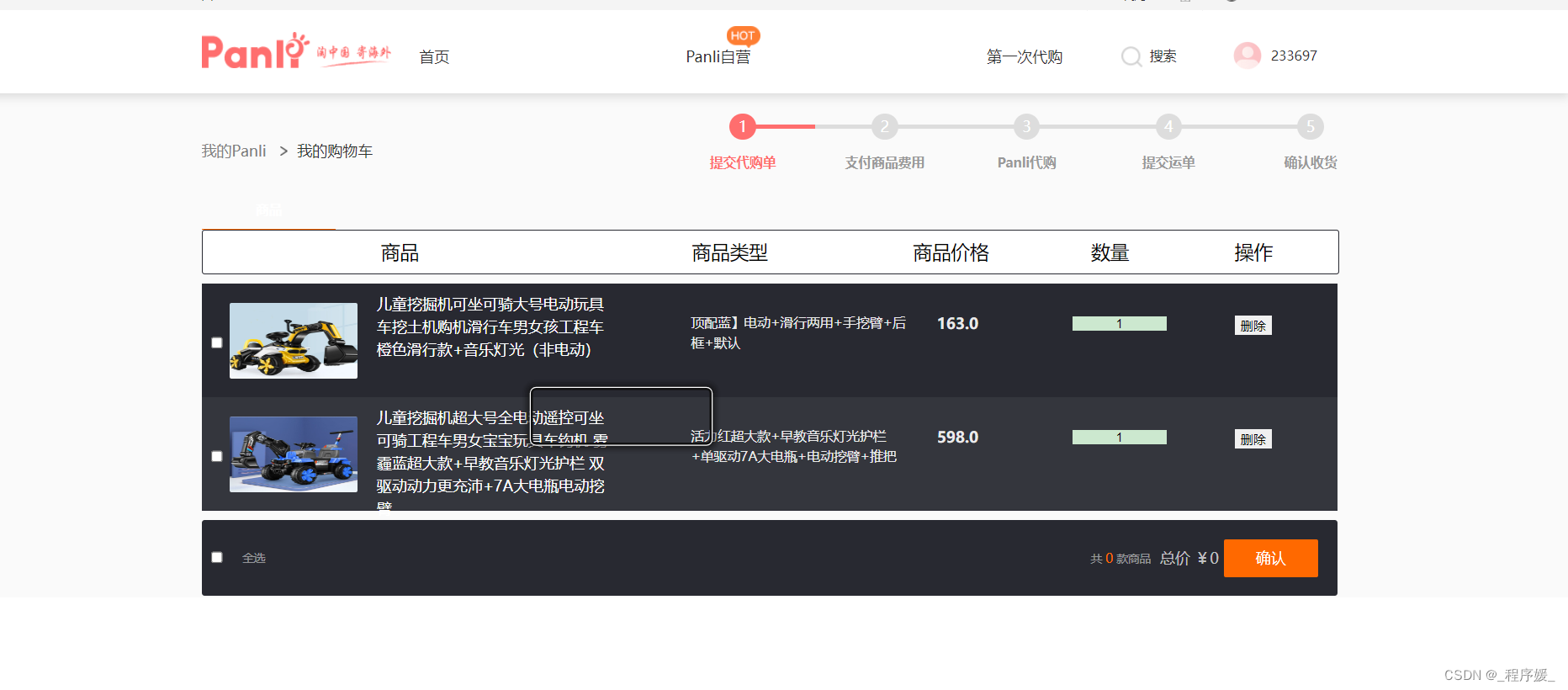
Task: Toggle the 全选 select-all checkbox
Action: click(217, 557)
